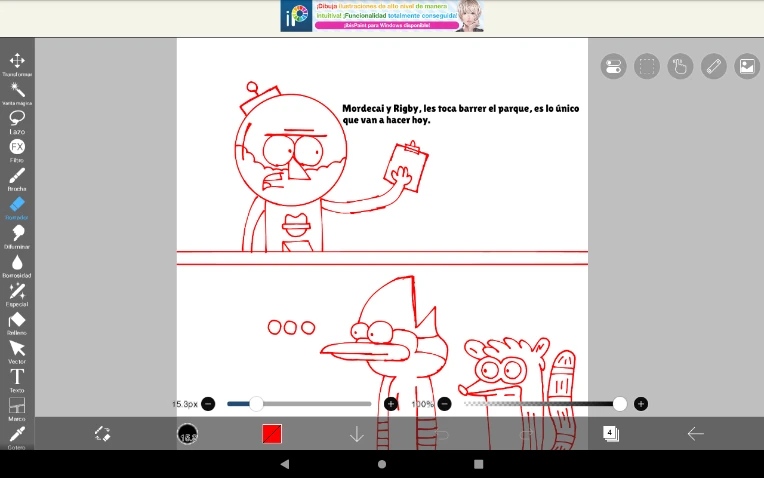Screen dimensions: 764x478
Task: Tap the Android home navigation button
Action: 382,464
